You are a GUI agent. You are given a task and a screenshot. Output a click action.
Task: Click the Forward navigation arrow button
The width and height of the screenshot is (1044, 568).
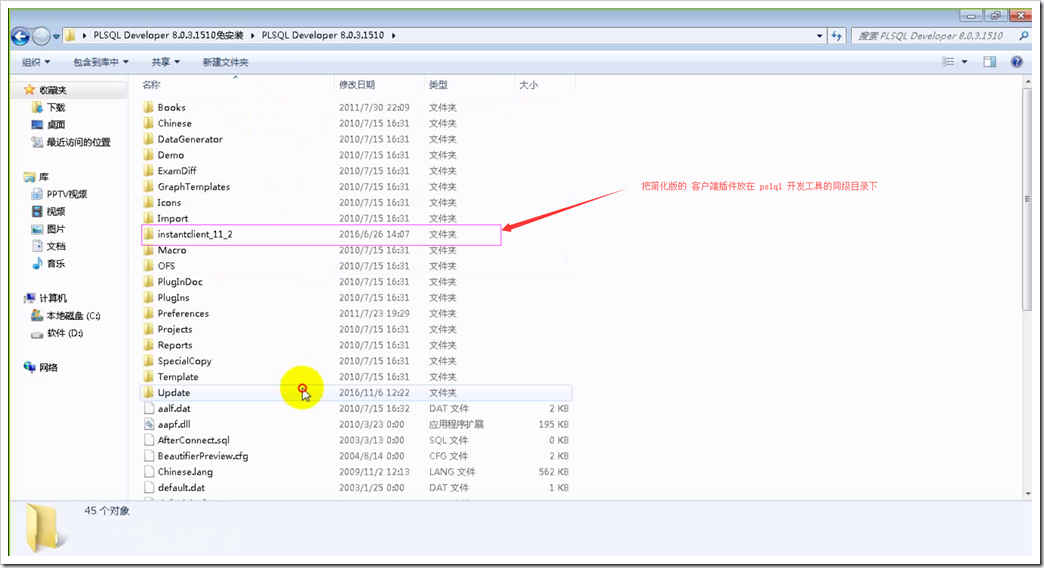41,36
